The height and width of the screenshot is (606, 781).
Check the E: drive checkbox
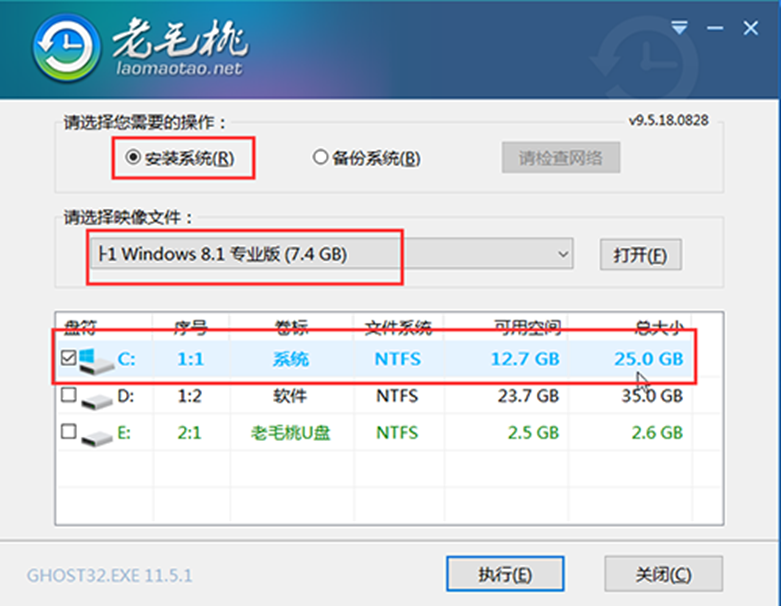[69, 431]
